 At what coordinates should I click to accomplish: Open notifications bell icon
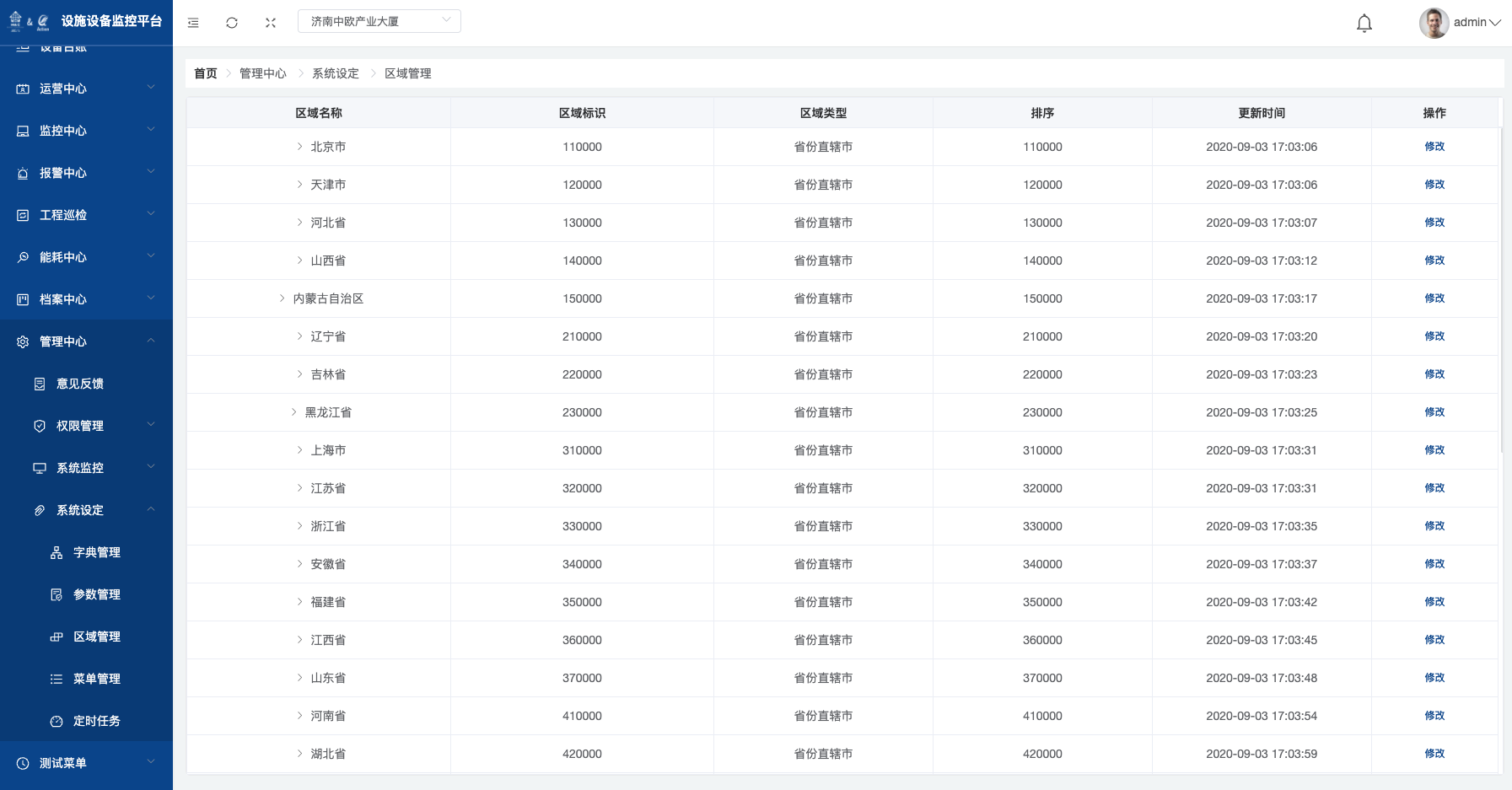[1364, 24]
